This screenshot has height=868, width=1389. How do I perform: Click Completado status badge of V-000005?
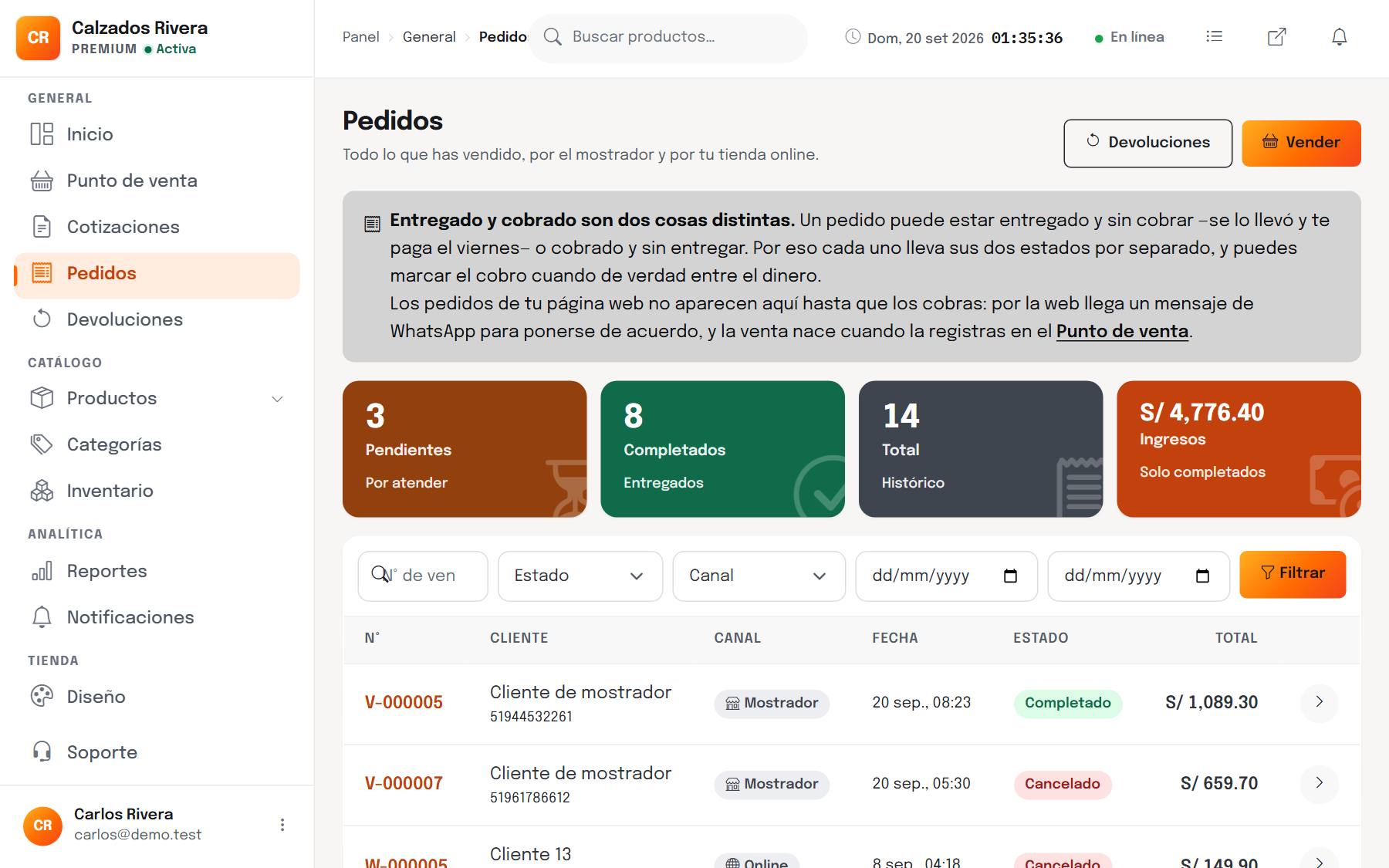tap(1068, 703)
